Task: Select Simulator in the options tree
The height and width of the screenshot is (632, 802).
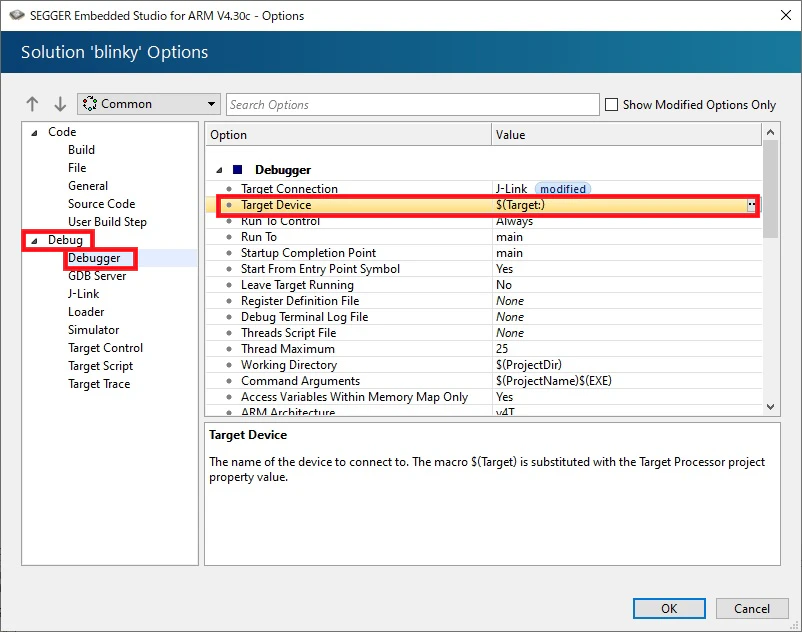Action: [x=94, y=330]
